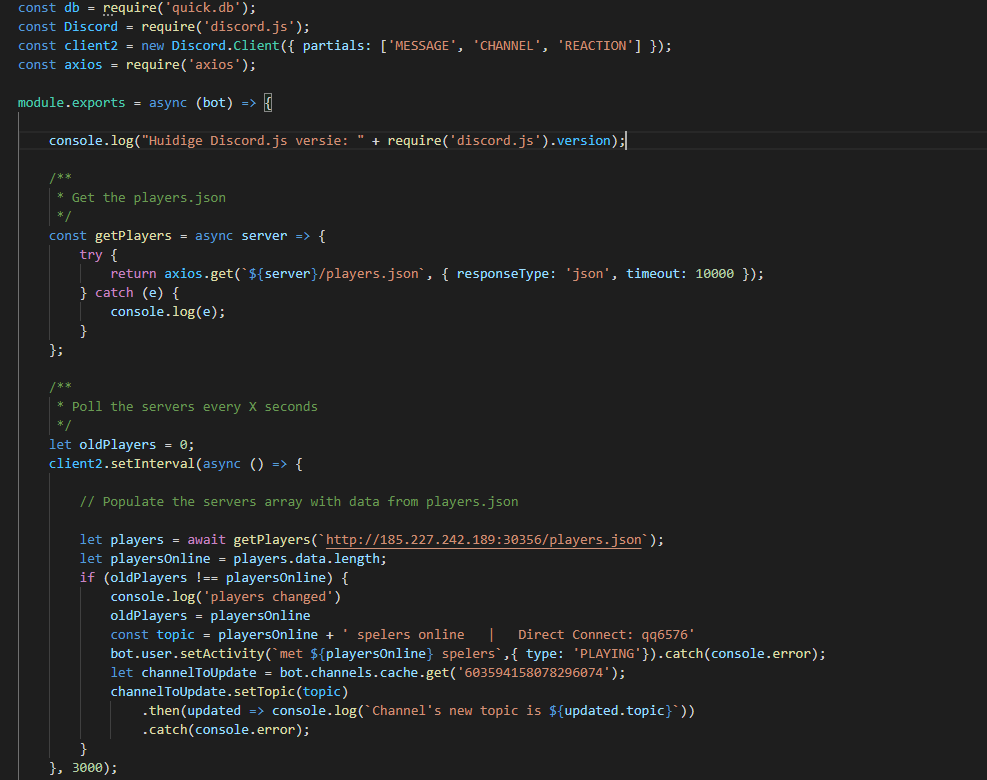Click the catch keyword in getPlayers
The image size is (987, 780).
(114, 293)
